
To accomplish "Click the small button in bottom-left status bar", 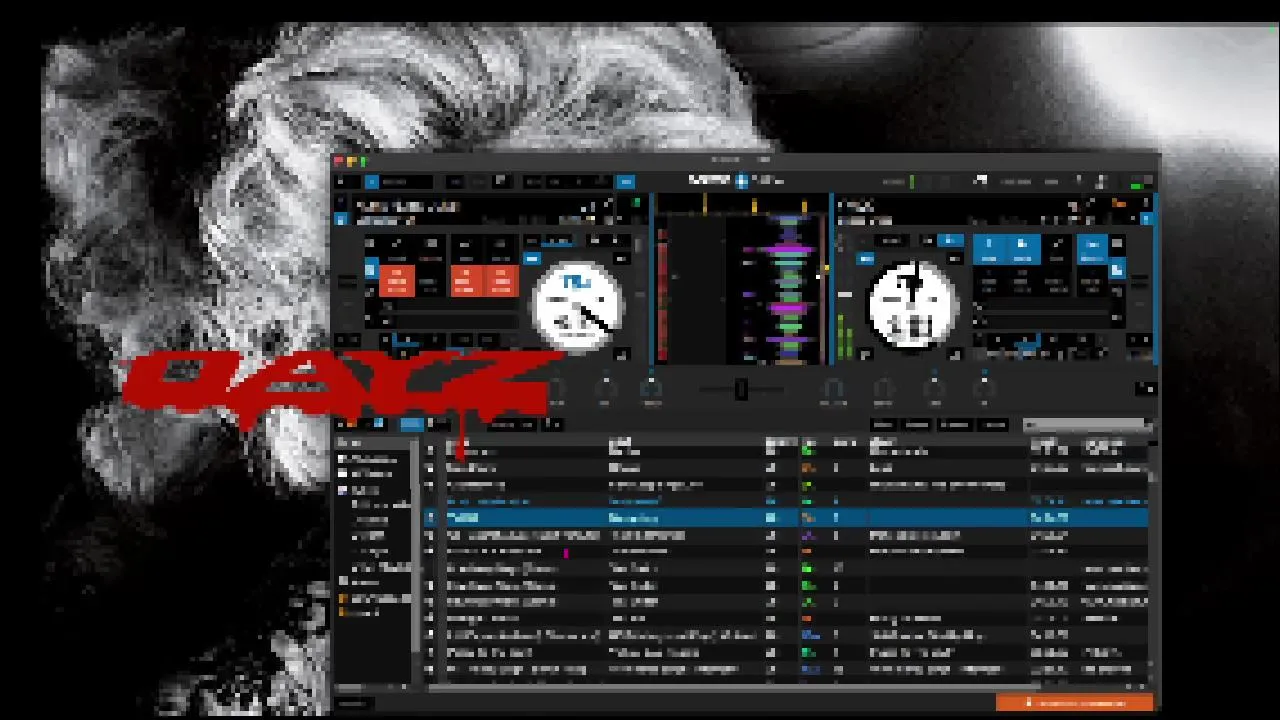I will (353, 703).
